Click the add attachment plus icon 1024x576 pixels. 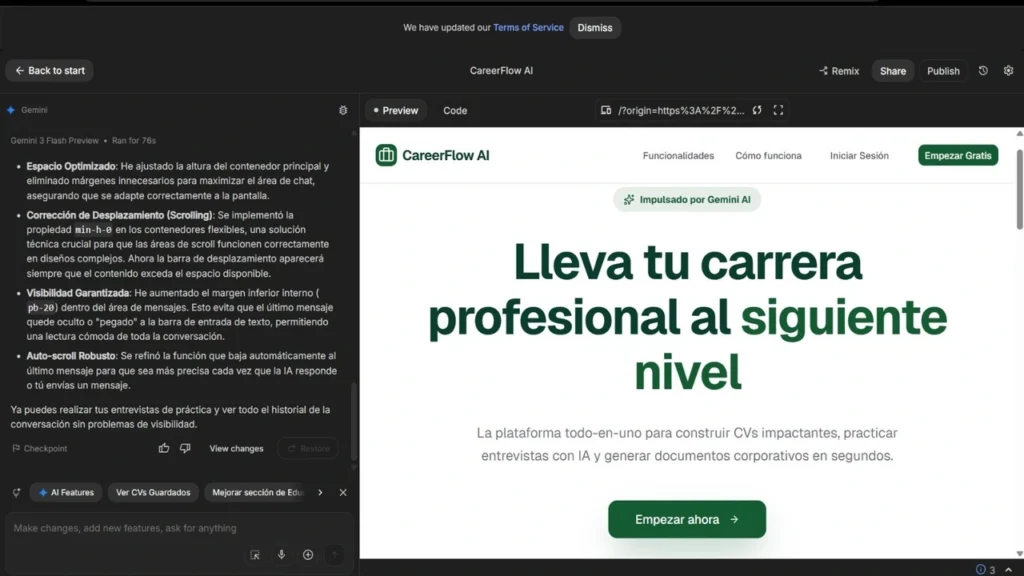308,554
